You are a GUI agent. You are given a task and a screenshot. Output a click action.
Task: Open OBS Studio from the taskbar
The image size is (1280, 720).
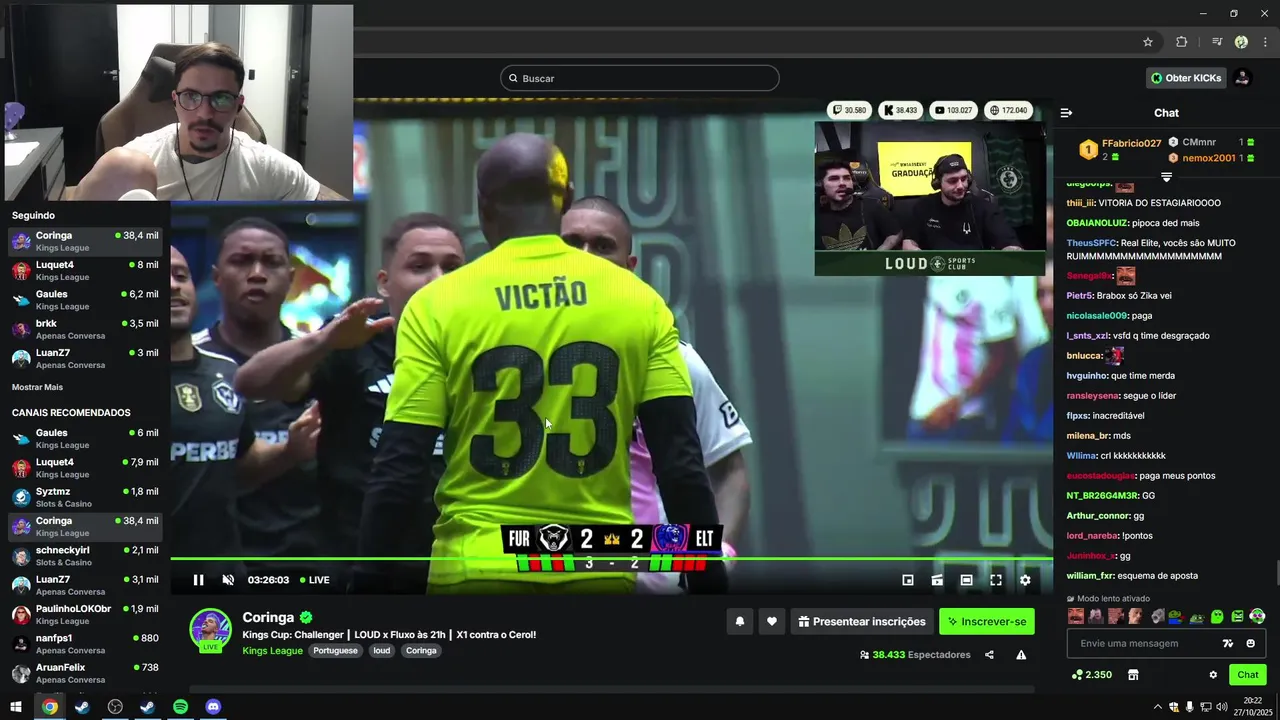click(x=115, y=707)
